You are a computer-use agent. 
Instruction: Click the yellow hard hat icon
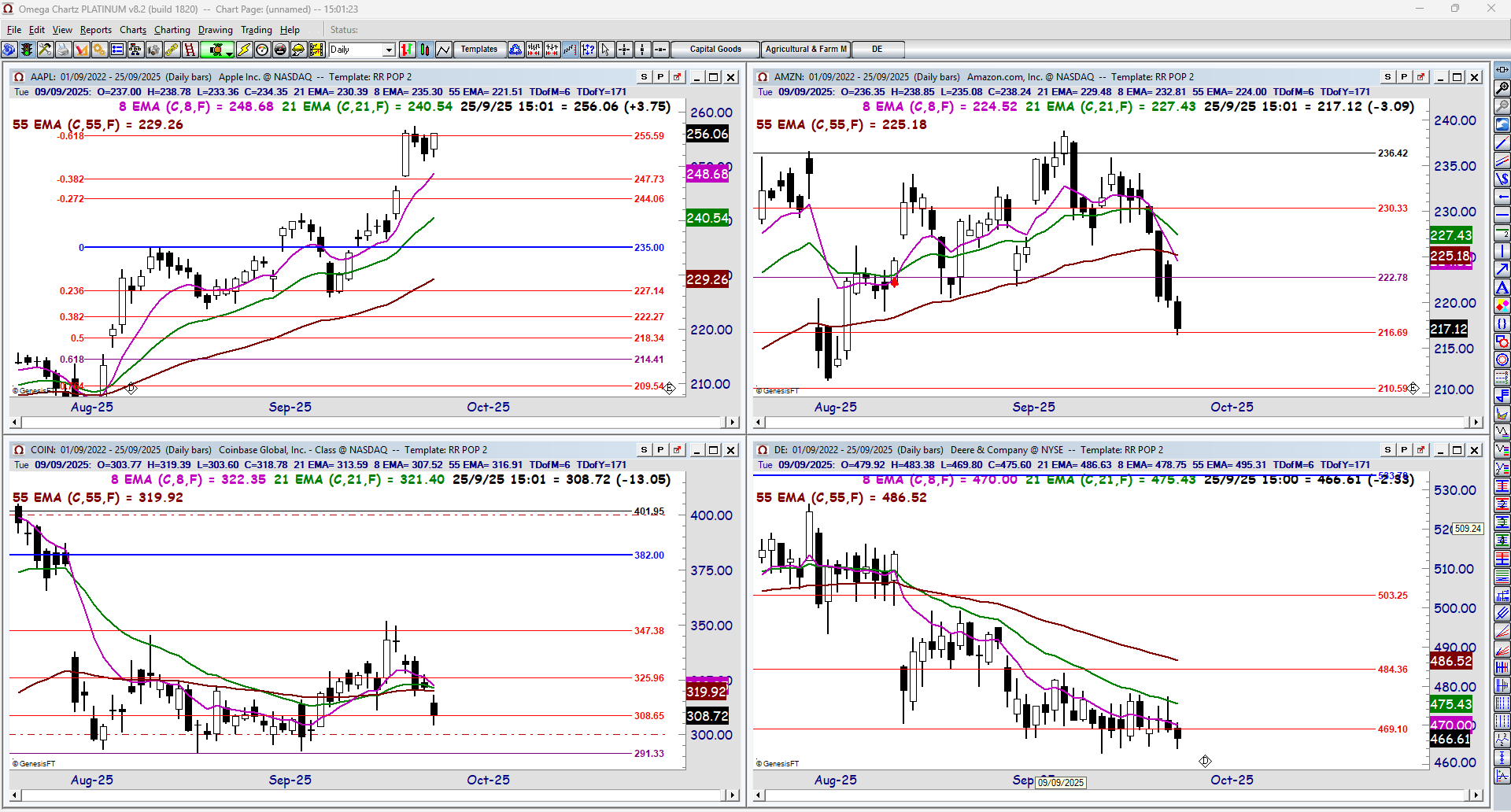(x=298, y=50)
